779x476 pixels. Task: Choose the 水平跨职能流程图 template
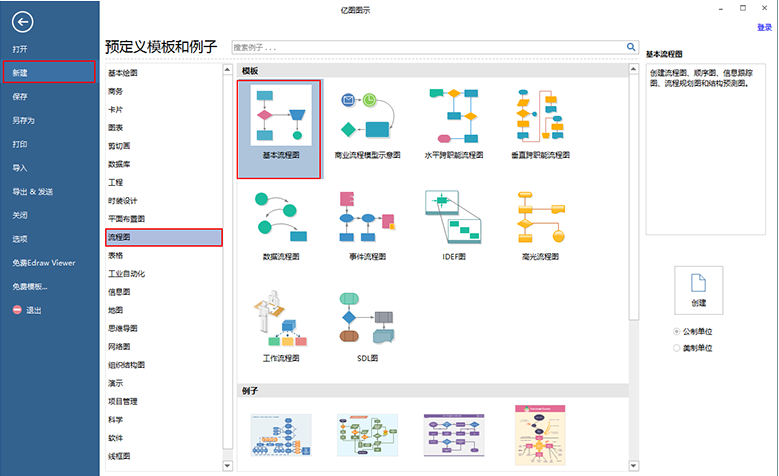pyautogui.click(x=453, y=117)
